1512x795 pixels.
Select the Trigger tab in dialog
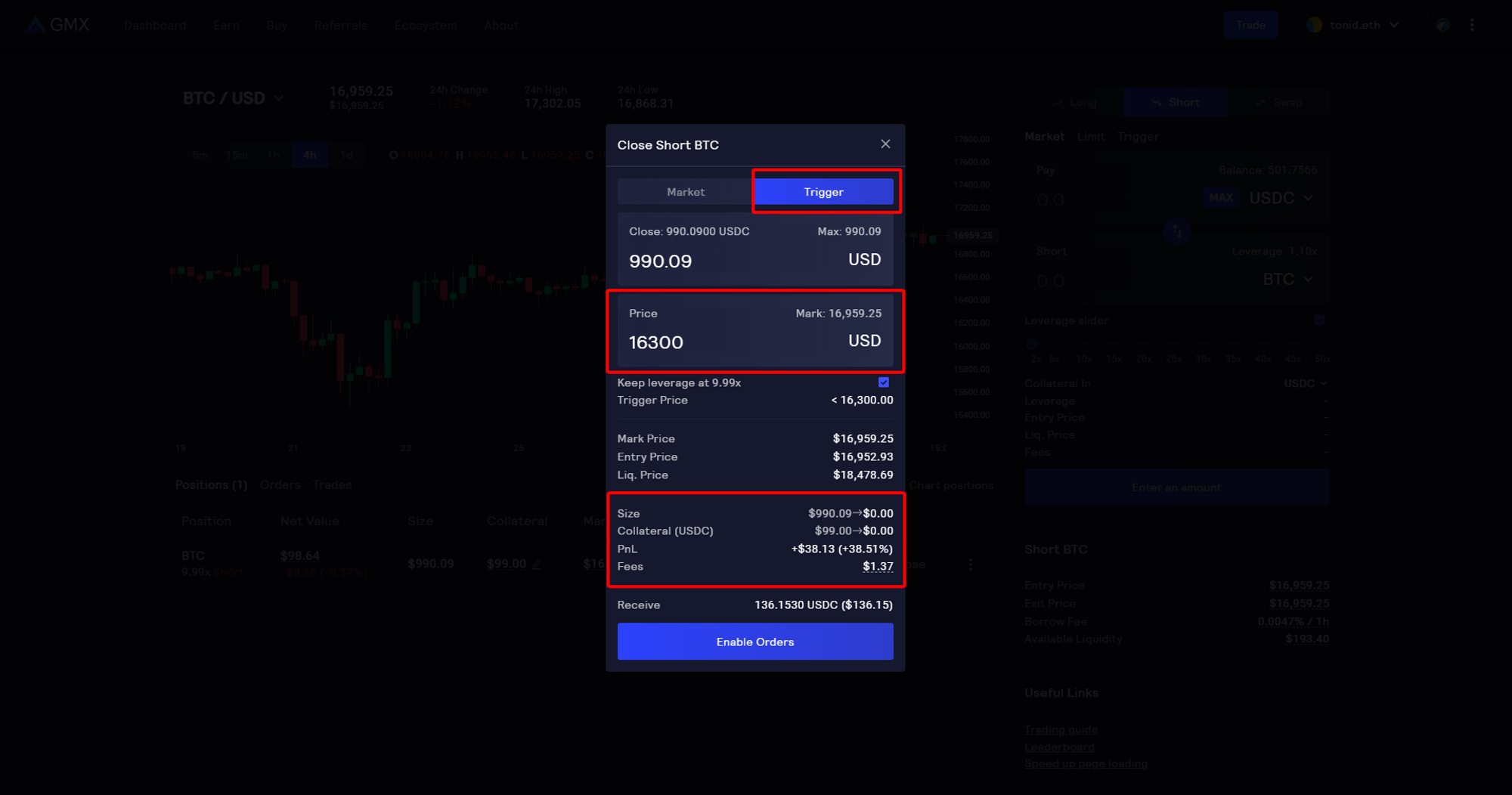pos(823,192)
